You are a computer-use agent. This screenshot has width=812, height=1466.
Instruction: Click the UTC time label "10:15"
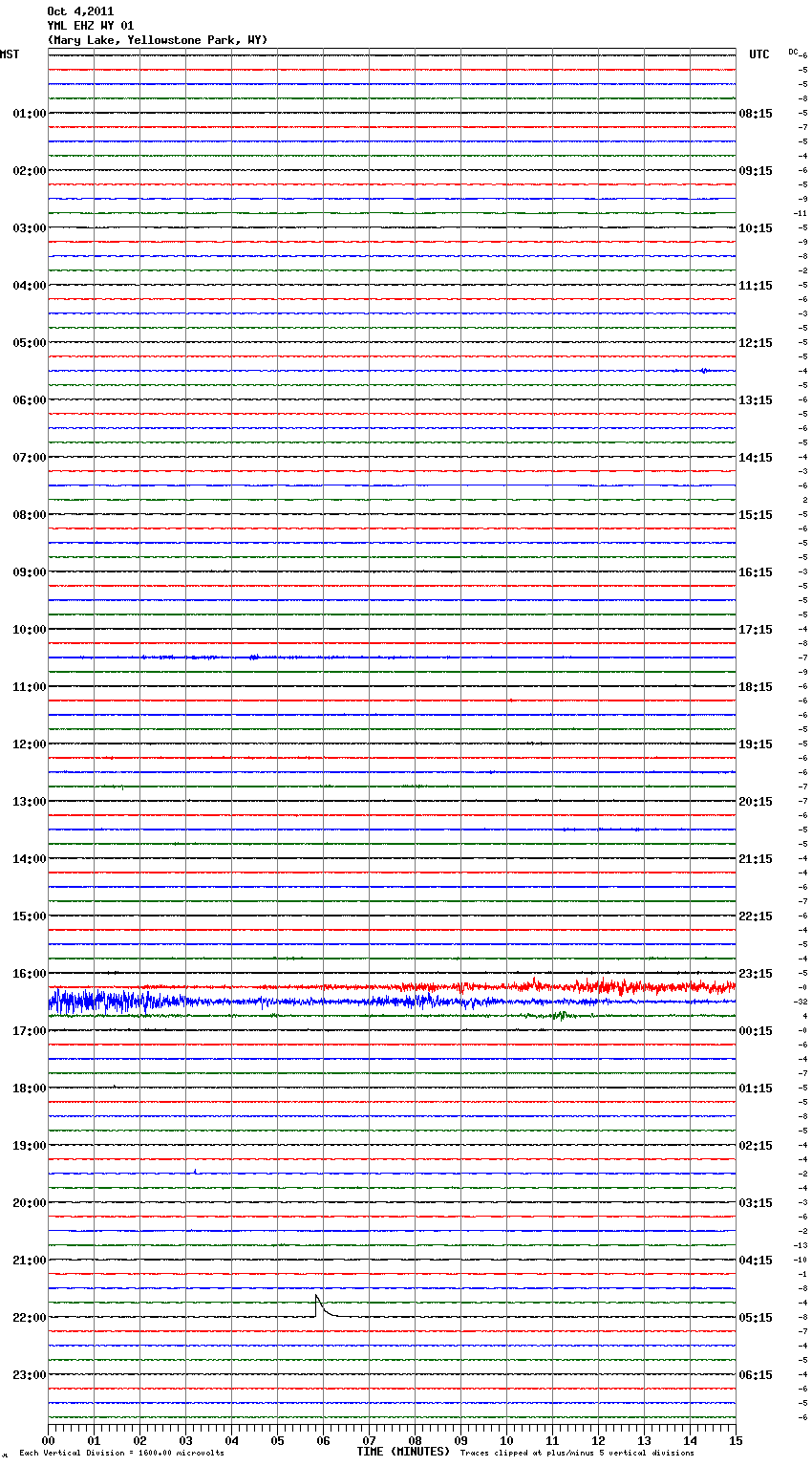(x=756, y=228)
